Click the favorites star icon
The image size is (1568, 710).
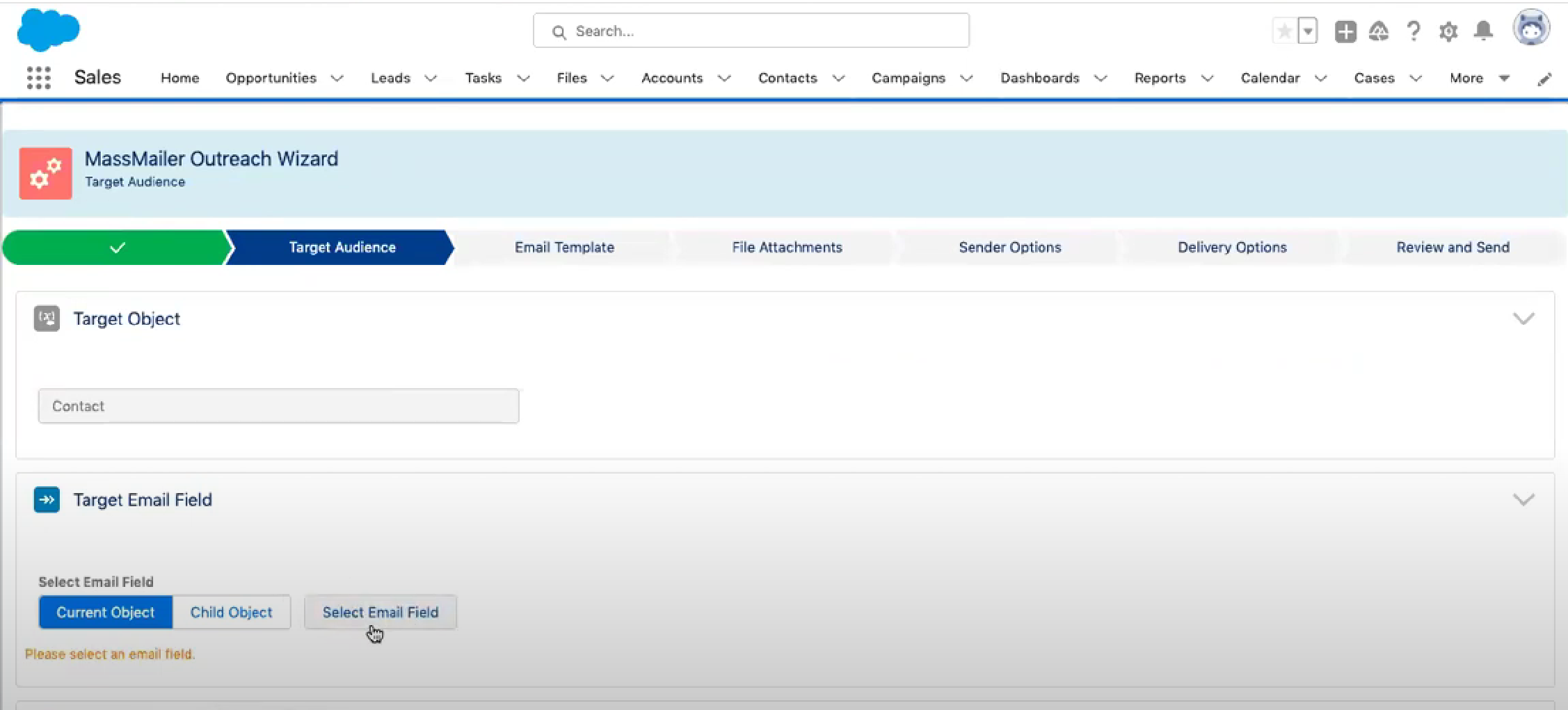pyautogui.click(x=1284, y=31)
